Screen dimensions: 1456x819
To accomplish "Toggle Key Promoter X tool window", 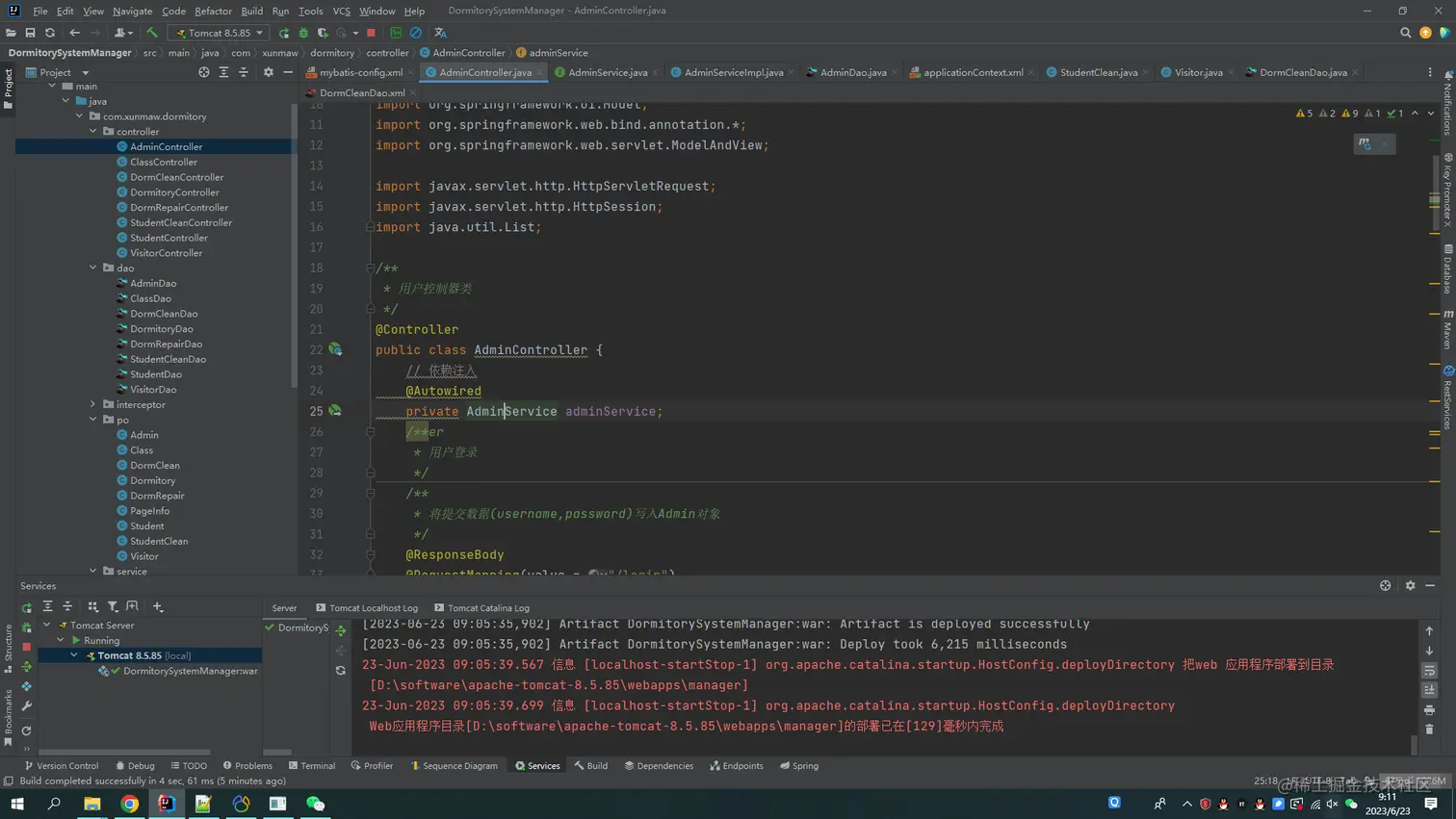I will 1447,190.
